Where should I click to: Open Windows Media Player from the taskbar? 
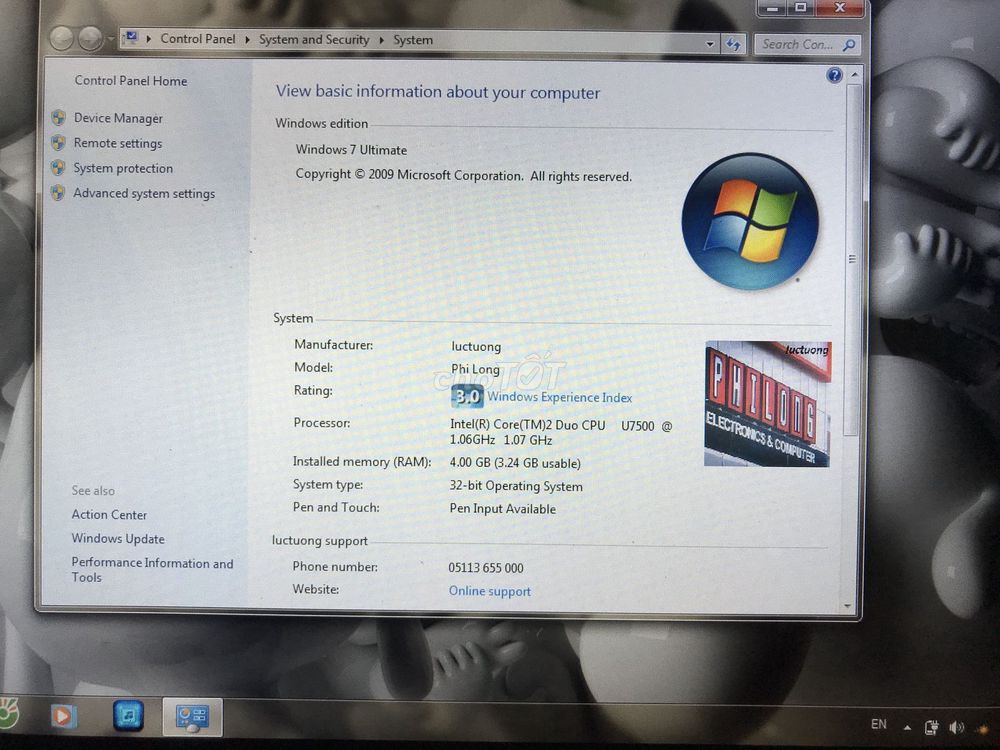[x=63, y=716]
